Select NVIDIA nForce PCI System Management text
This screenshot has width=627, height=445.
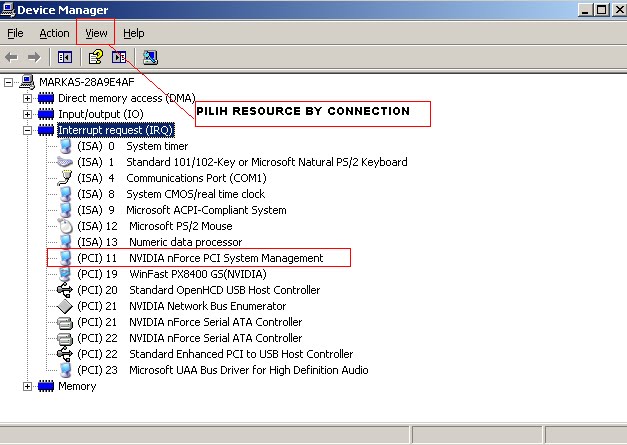pyautogui.click(x=200, y=258)
